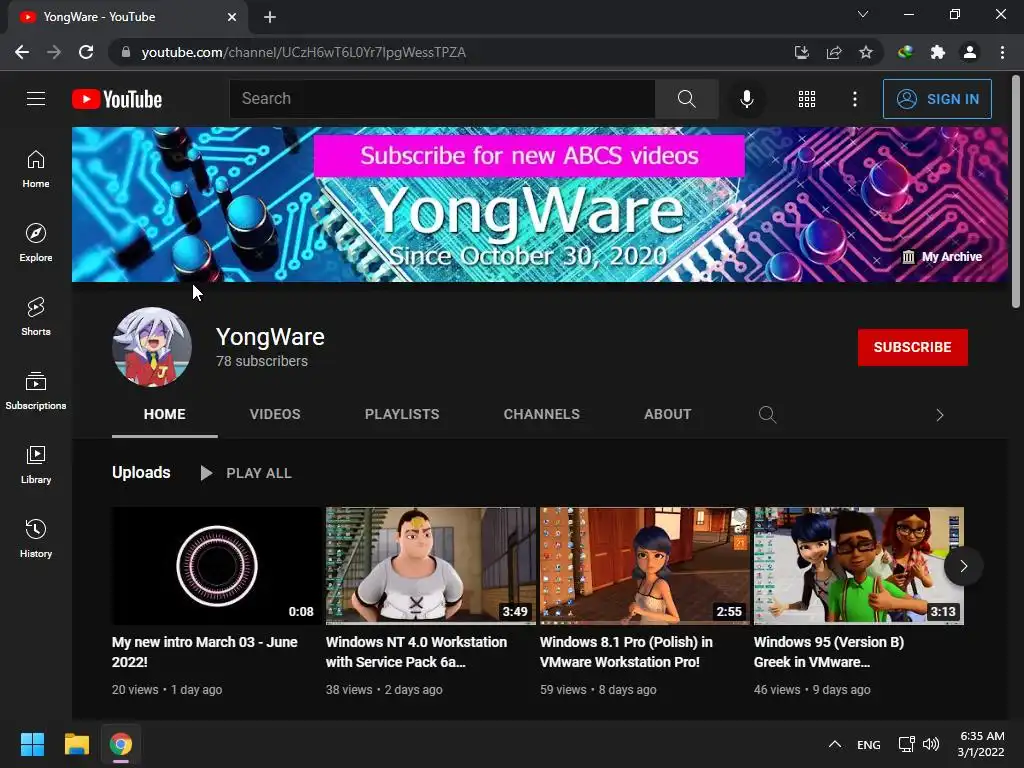Switch to the PLAYLISTS tab

point(402,415)
